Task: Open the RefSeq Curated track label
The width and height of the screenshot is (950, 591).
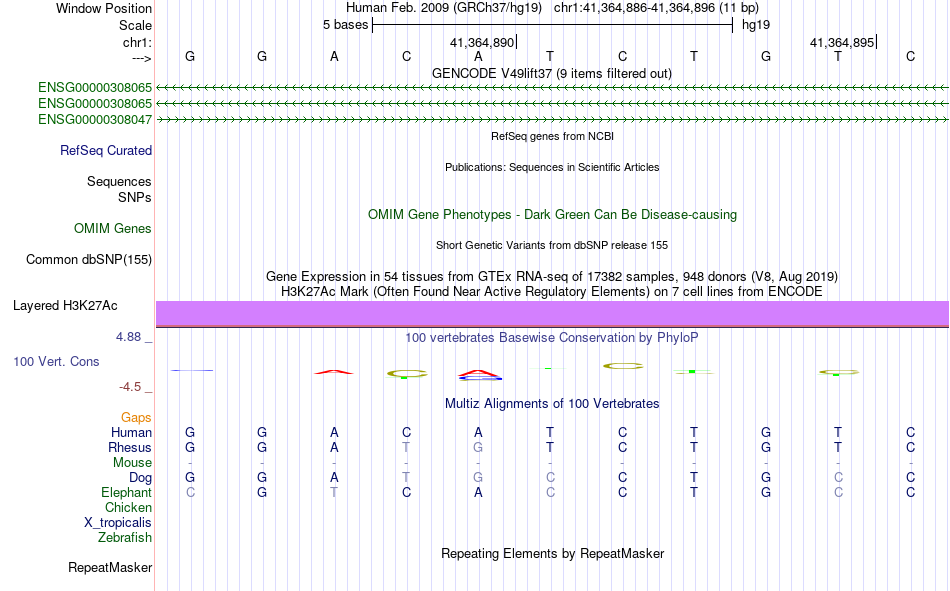Action: point(106,150)
